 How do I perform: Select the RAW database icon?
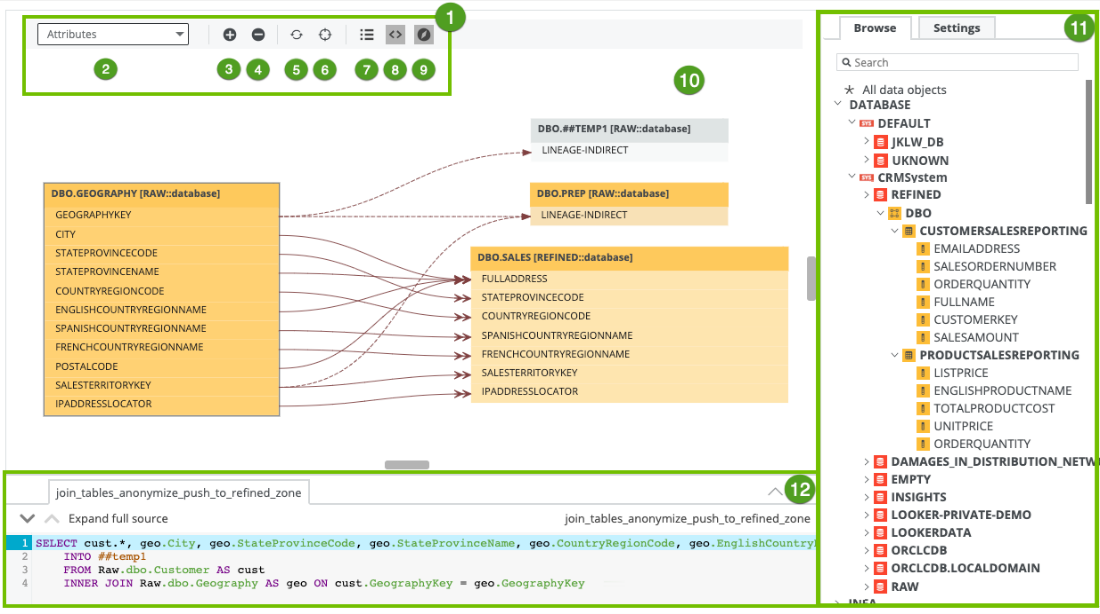880,587
